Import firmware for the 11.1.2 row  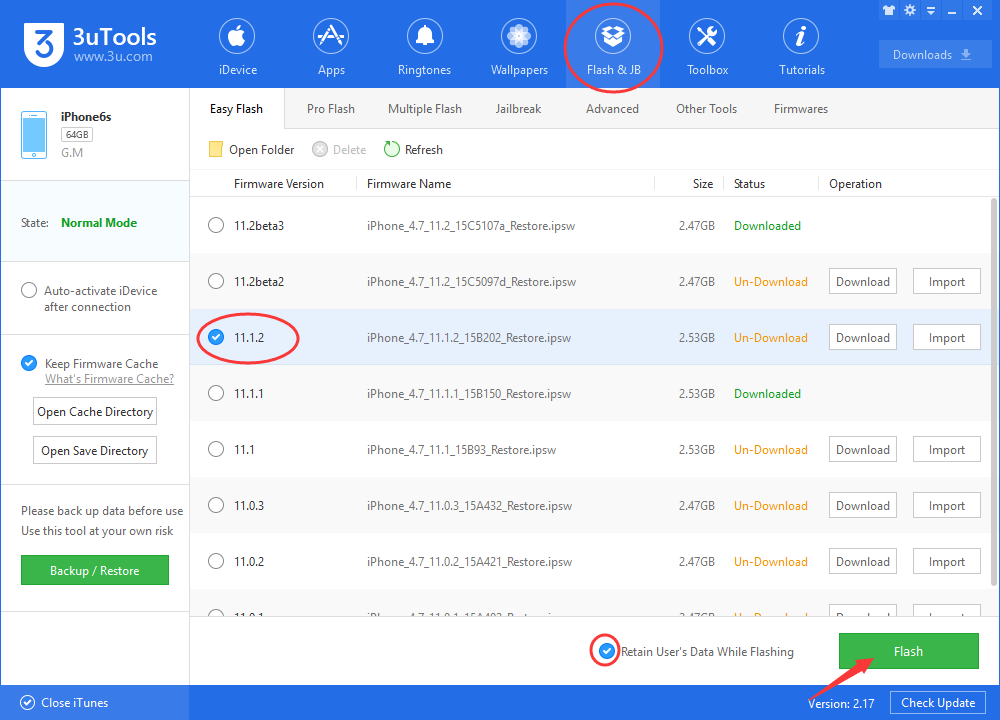946,337
